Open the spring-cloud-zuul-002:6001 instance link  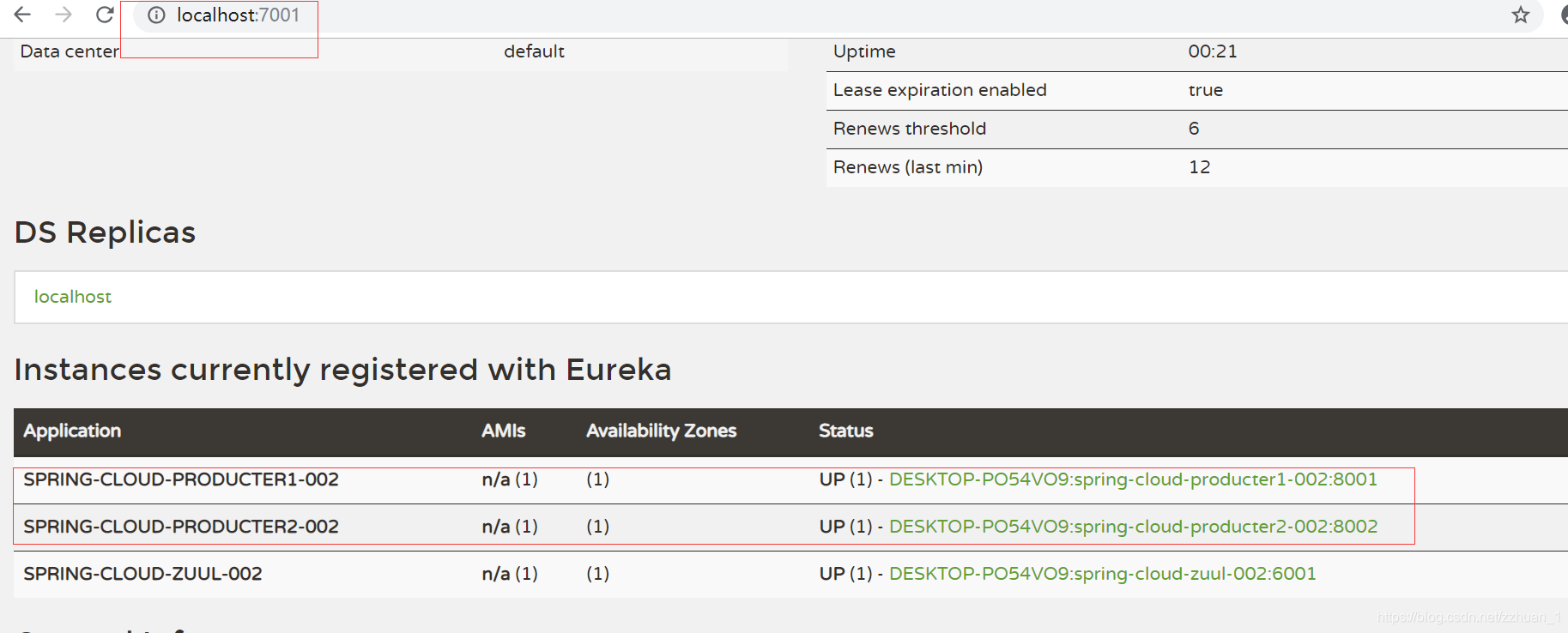click(x=1102, y=574)
